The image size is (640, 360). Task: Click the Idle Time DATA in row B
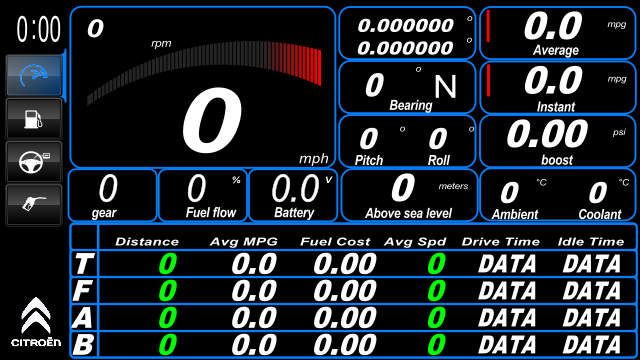click(x=592, y=344)
